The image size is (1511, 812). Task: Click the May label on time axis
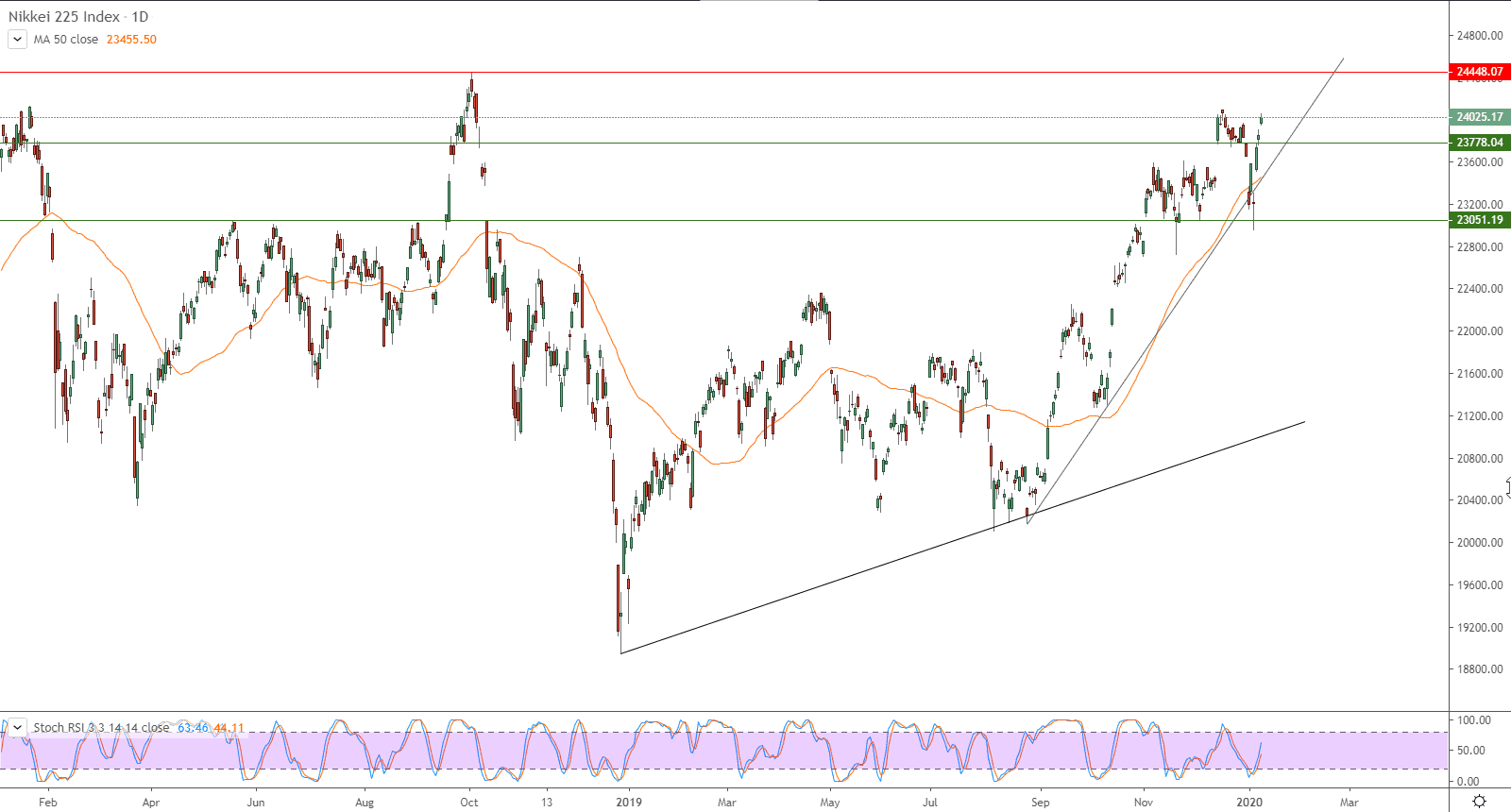830,803
